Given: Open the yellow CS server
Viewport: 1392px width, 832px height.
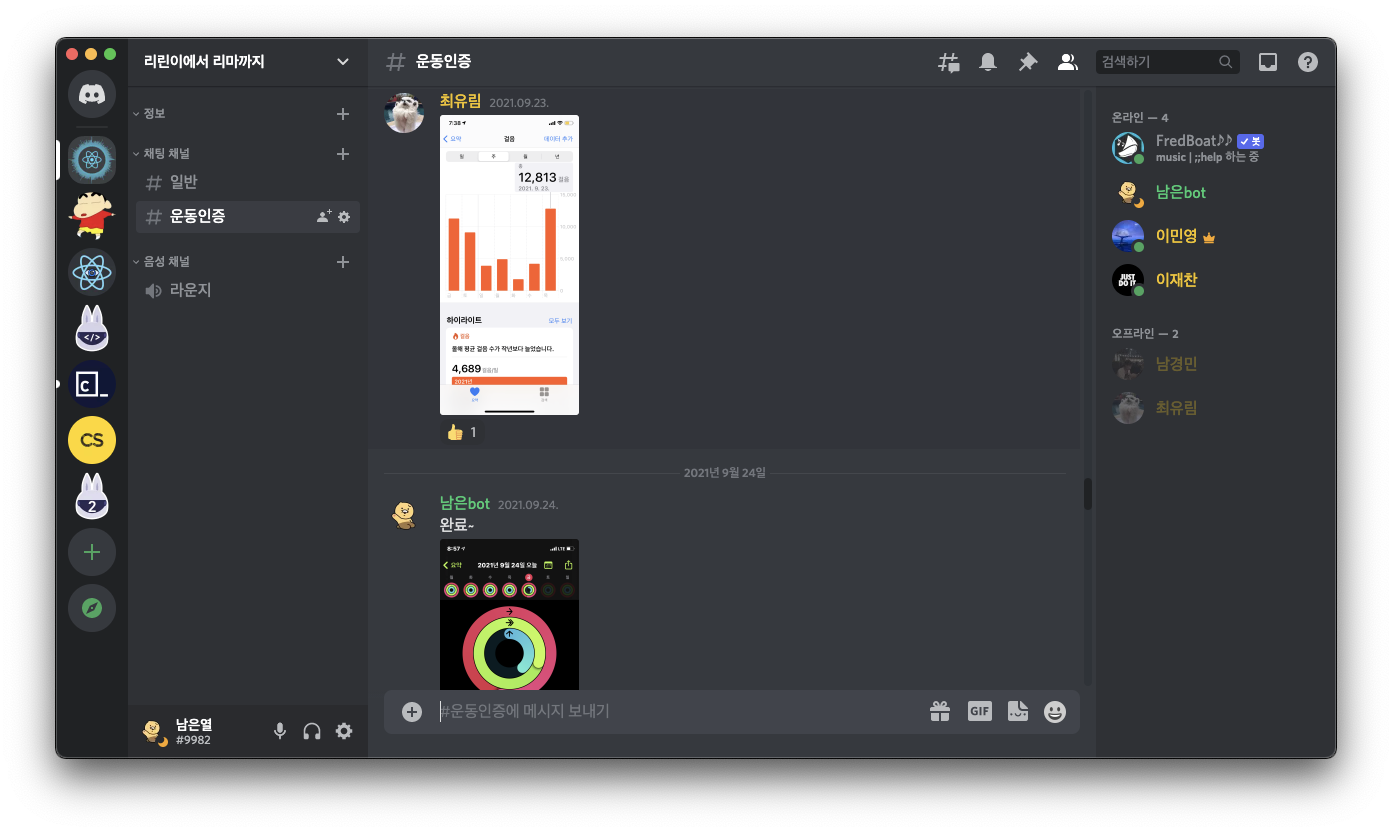Looking at the screenshot, I should tap(92, 440).
